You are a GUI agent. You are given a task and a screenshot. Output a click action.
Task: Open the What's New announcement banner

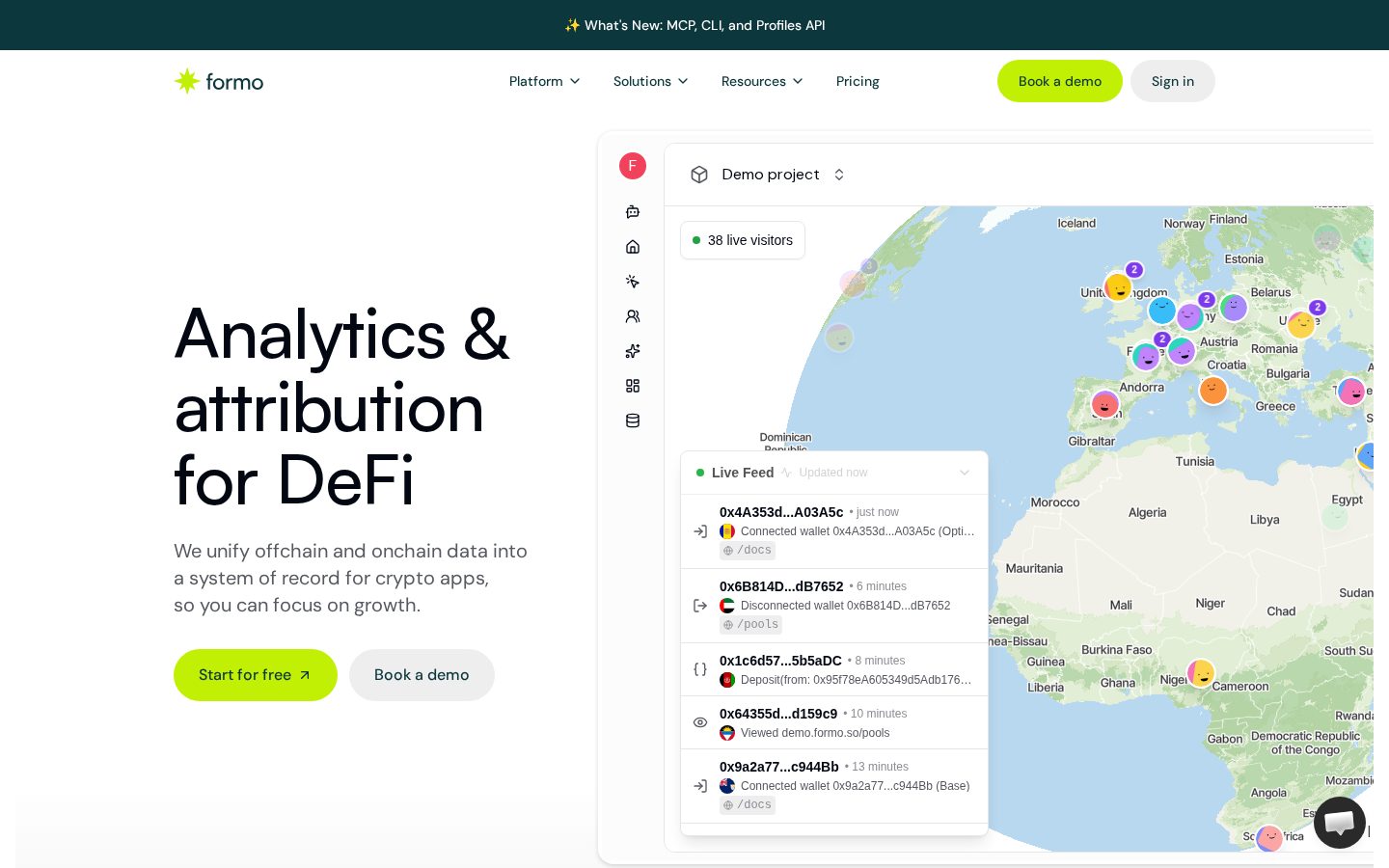[694, 25]
